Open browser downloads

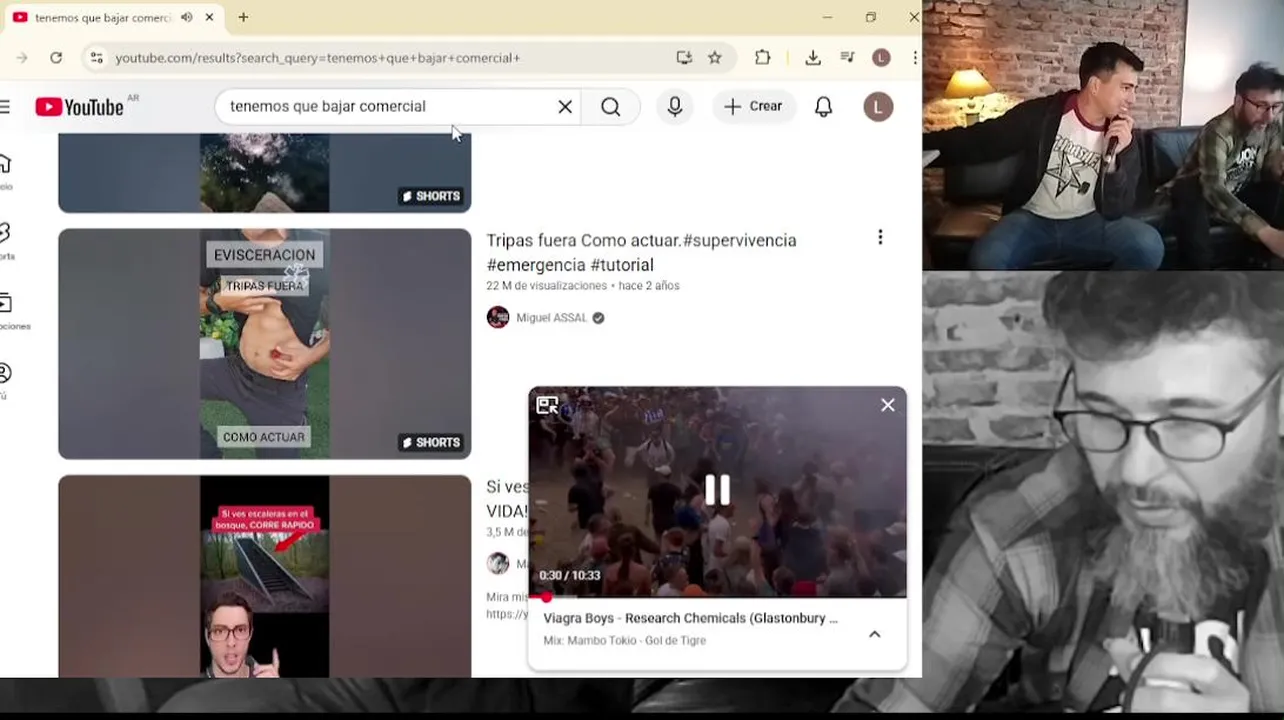[x=813, y=58]
